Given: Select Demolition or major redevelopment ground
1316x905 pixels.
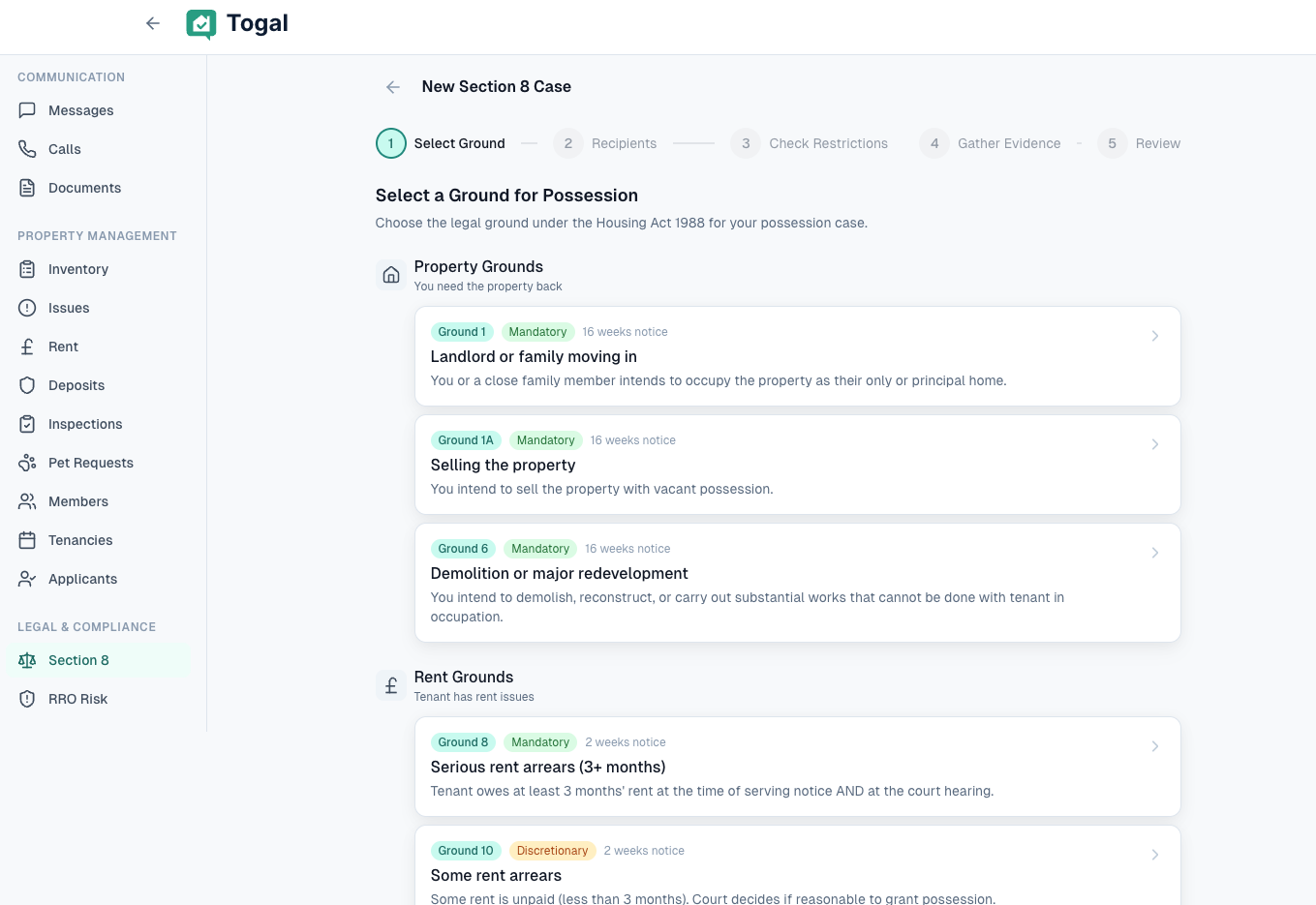Looking at the screenshot, I should [x=796, y=583].
